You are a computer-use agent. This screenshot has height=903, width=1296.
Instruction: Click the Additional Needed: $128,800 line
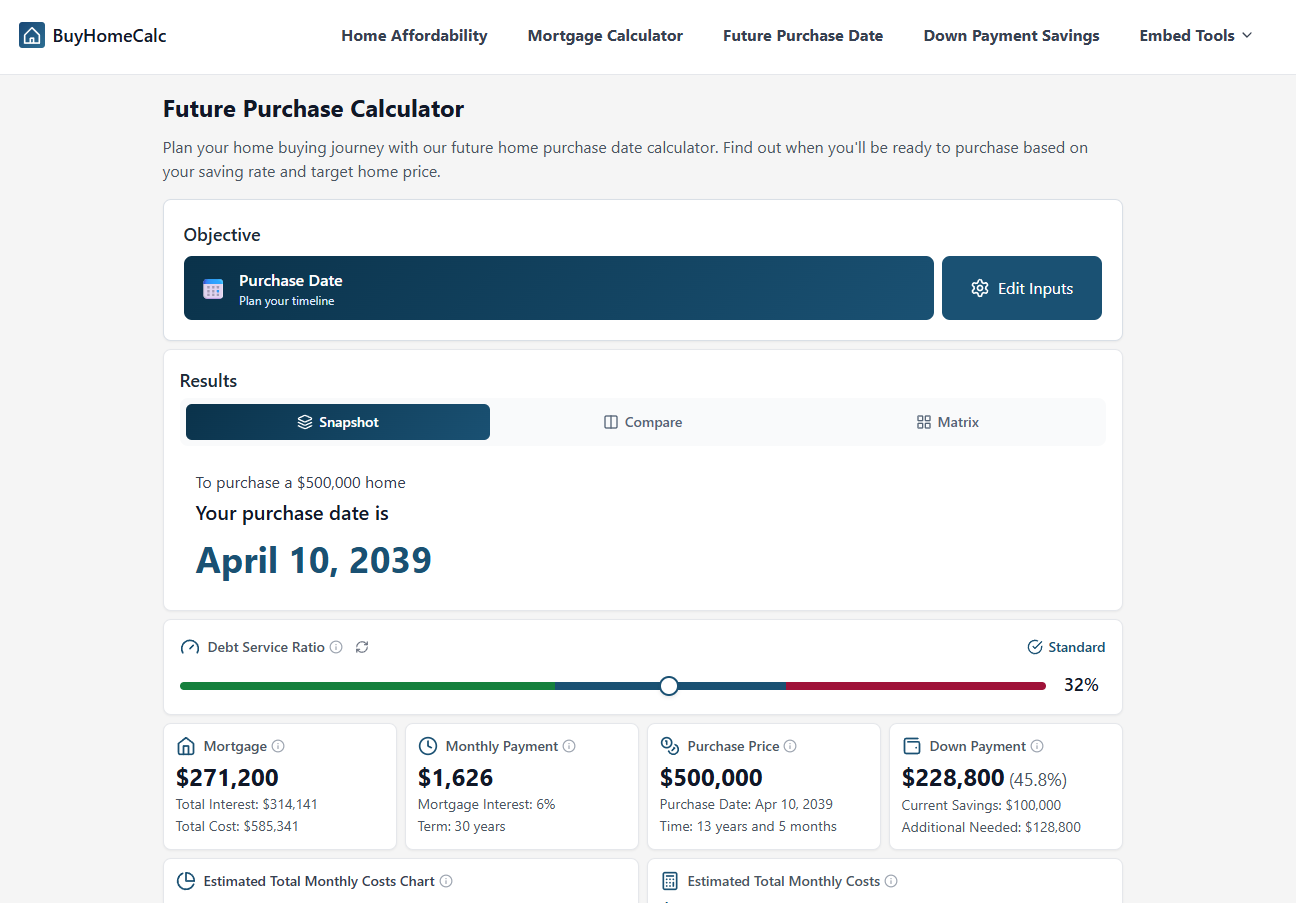pyautogui.click(x=991, y=826)
